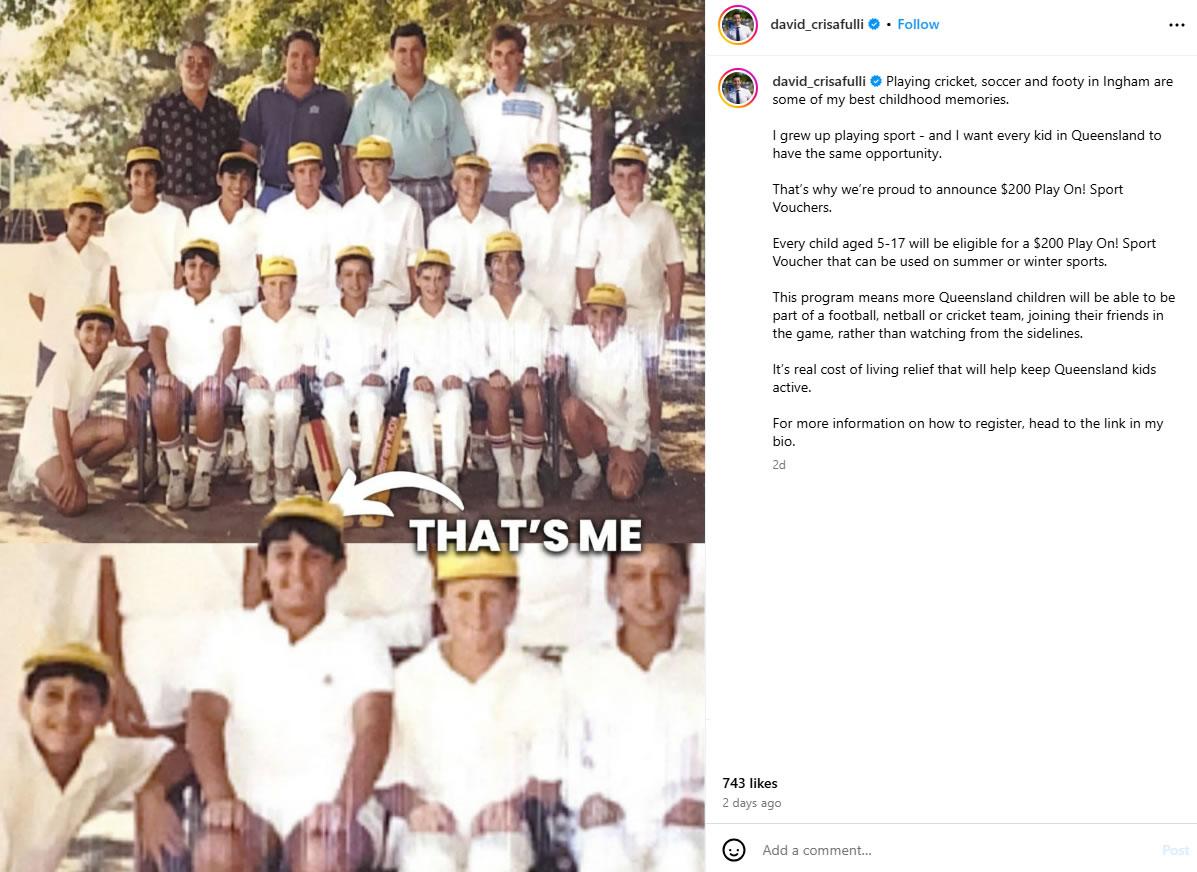This screenshot has height=872, width=1197.
Task: Click the white arrow pointing at the boy
Action: coord(397,494)
